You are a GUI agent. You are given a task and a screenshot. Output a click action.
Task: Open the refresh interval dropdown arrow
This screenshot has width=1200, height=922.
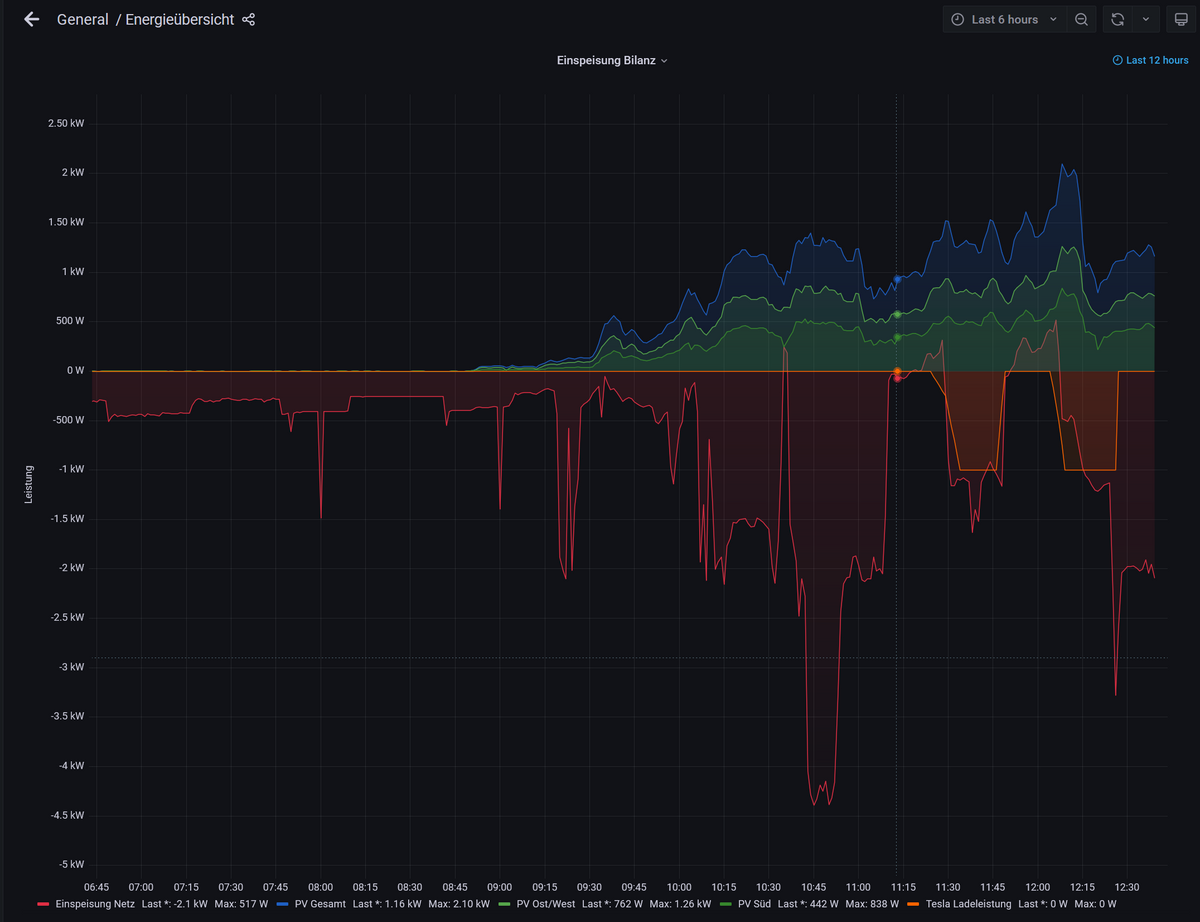click(x=1145, y=19)
